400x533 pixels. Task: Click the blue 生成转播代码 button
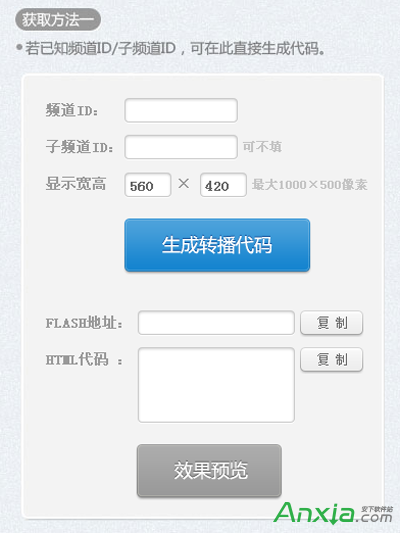[217, 245]
